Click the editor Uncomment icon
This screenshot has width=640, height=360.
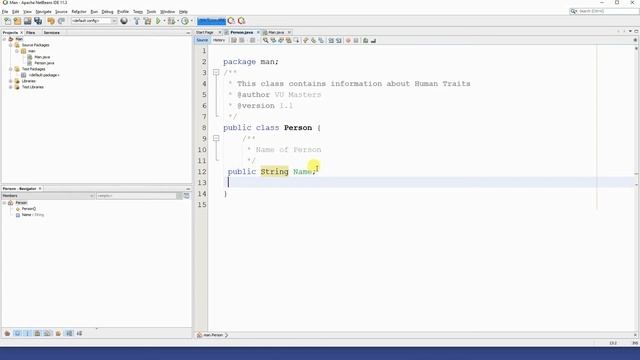373,40
